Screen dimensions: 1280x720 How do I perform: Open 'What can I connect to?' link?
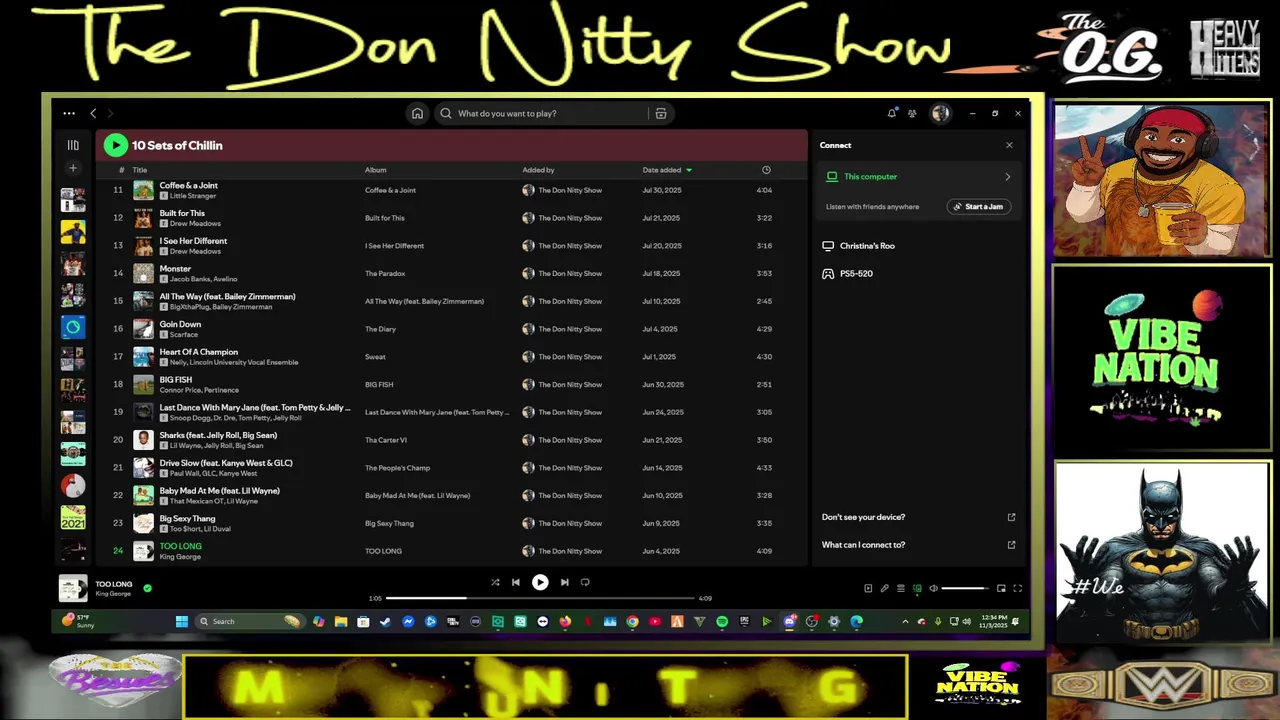(918, 545)
